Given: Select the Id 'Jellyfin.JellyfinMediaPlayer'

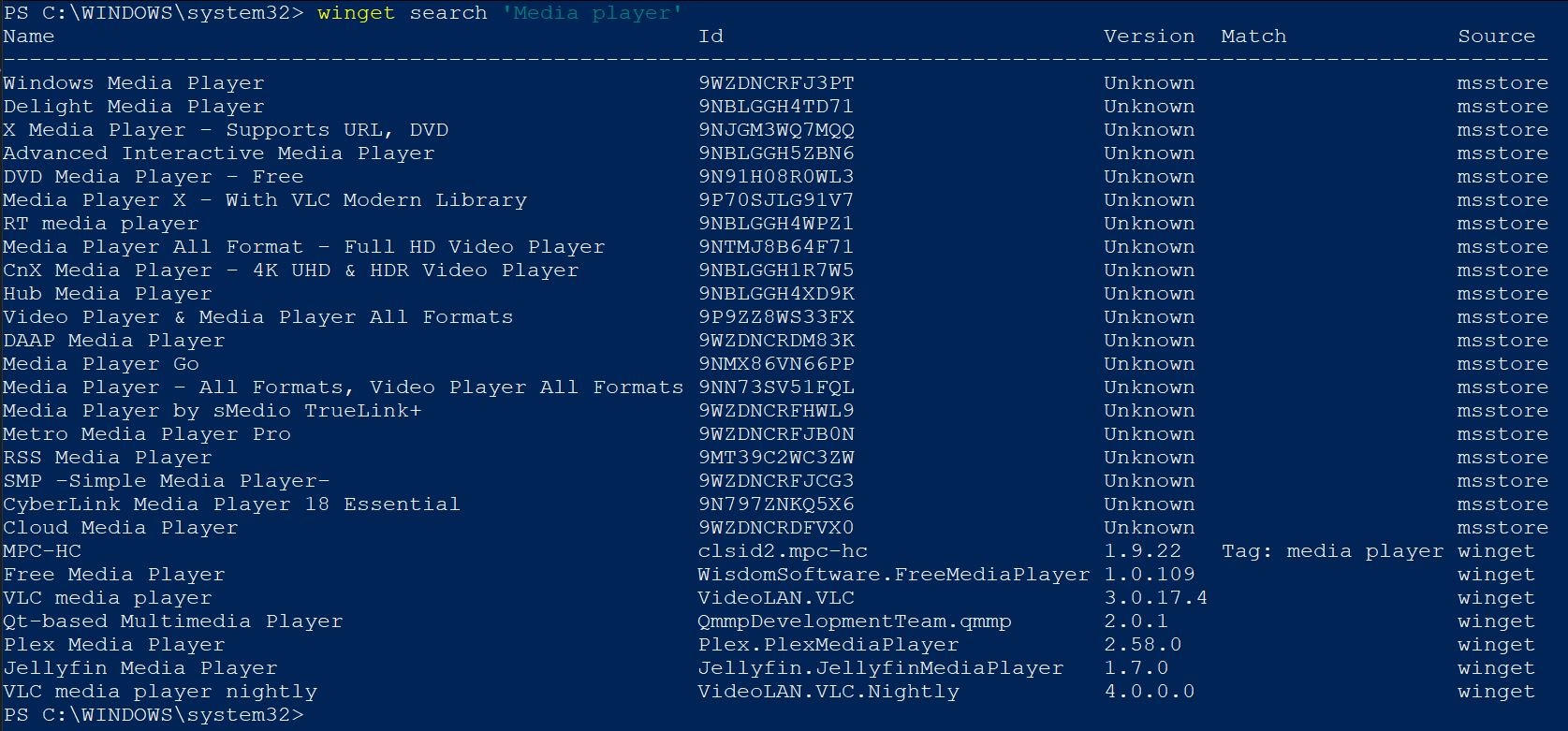Looking at the screenshot, I should click(881, 668).
